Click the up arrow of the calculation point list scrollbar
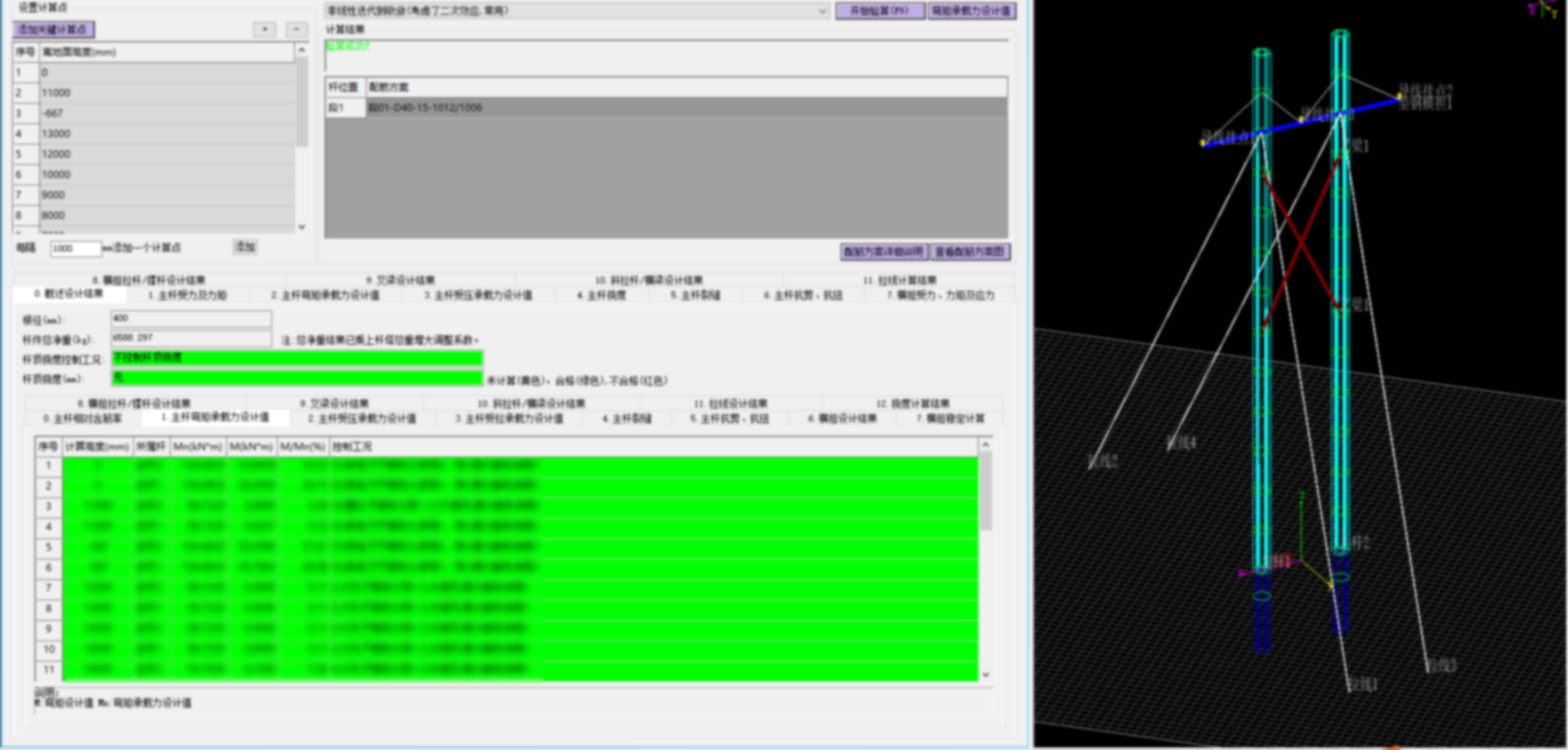Screen dimensions: 1568x750 click(302, 50)
